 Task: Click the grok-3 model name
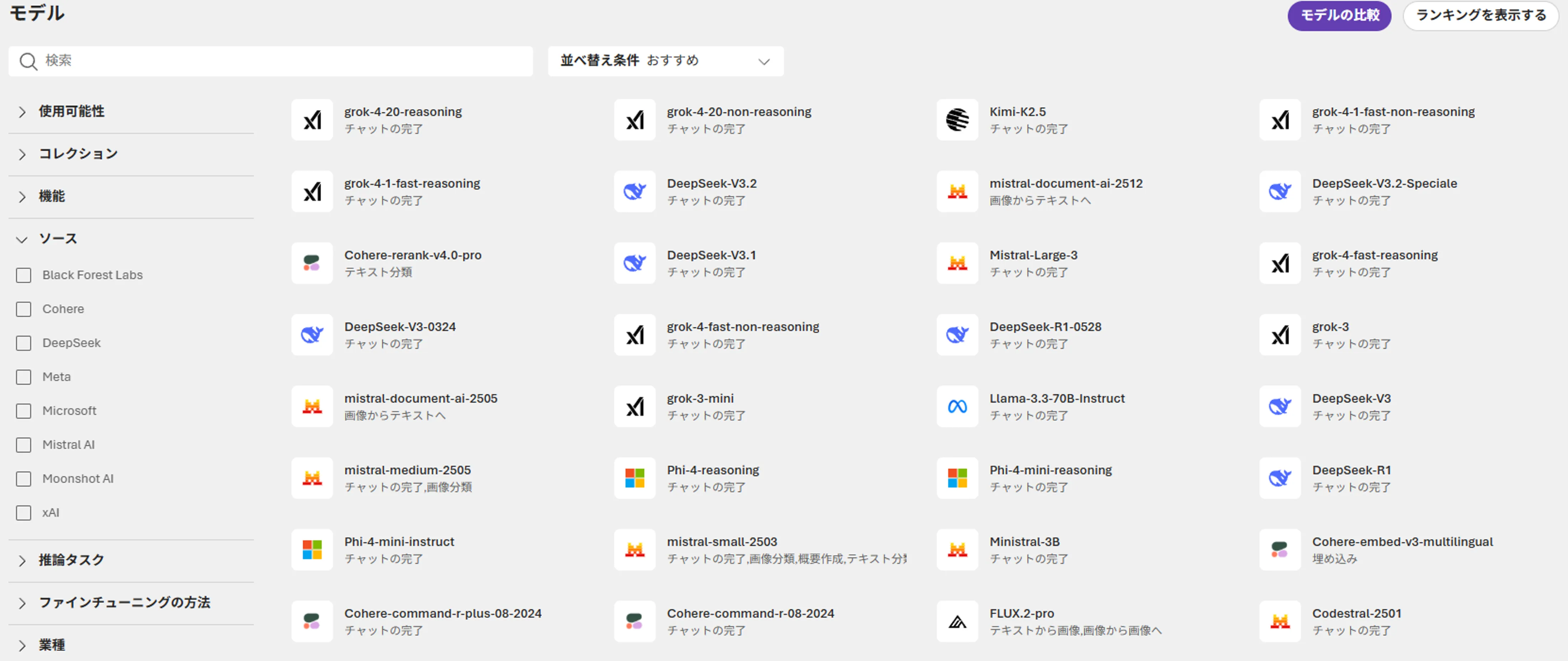(1330, 327)
